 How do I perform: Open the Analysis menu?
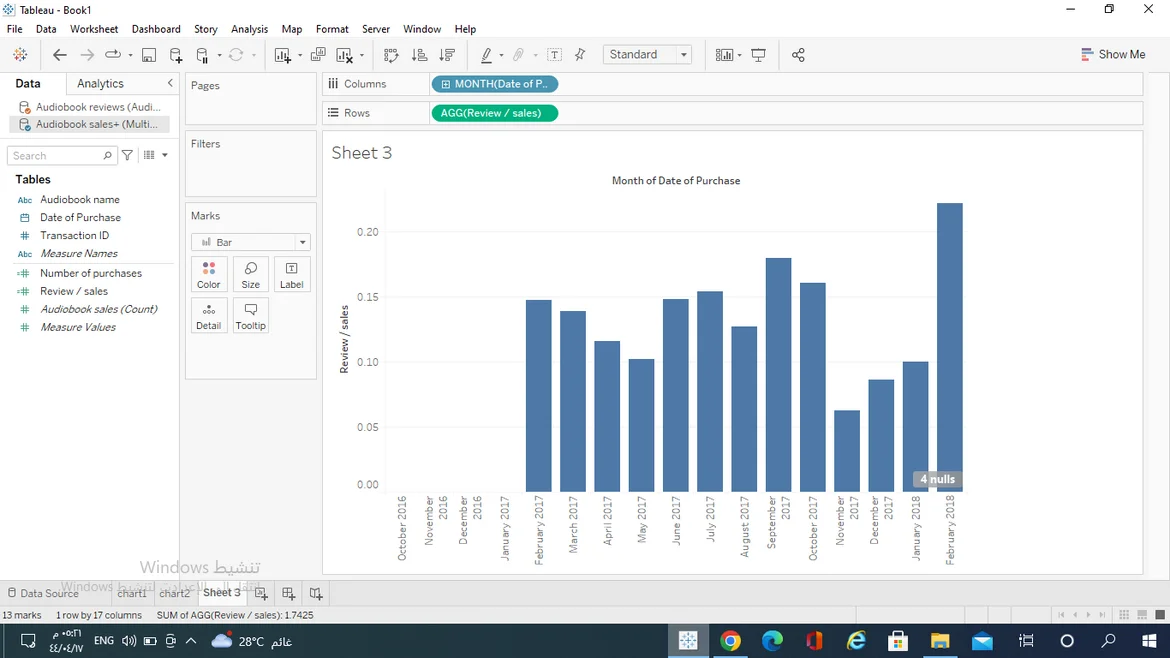click(x=249, y=29)
